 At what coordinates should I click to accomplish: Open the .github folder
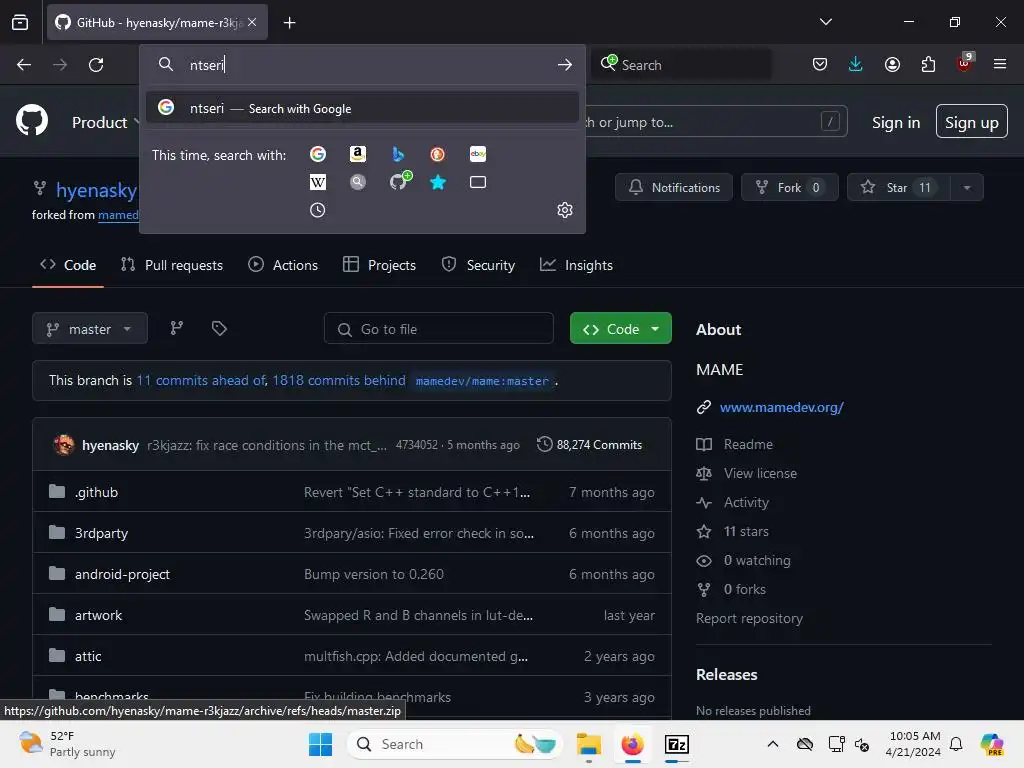[x=97, y=492]
